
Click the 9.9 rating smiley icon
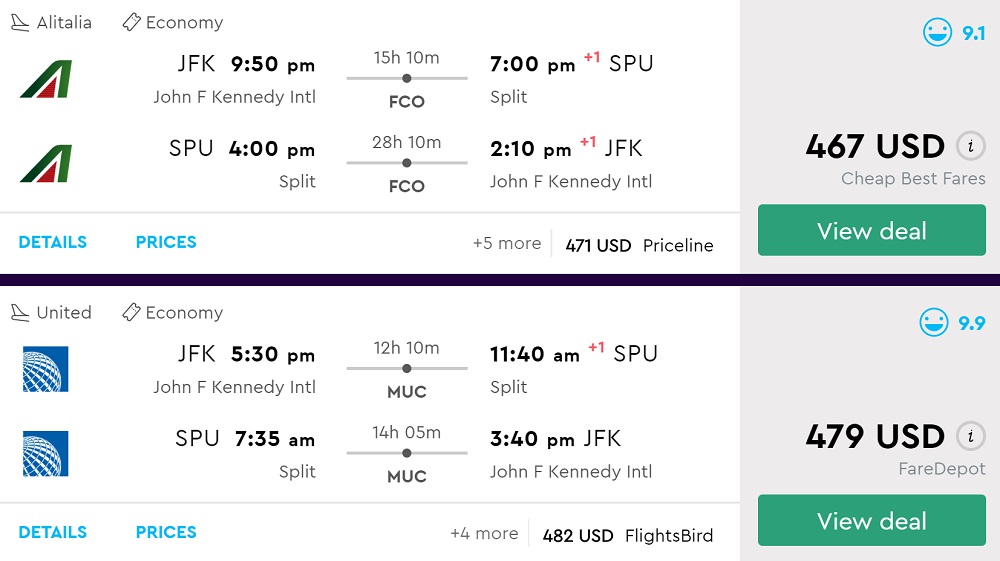tap(934, 323)
